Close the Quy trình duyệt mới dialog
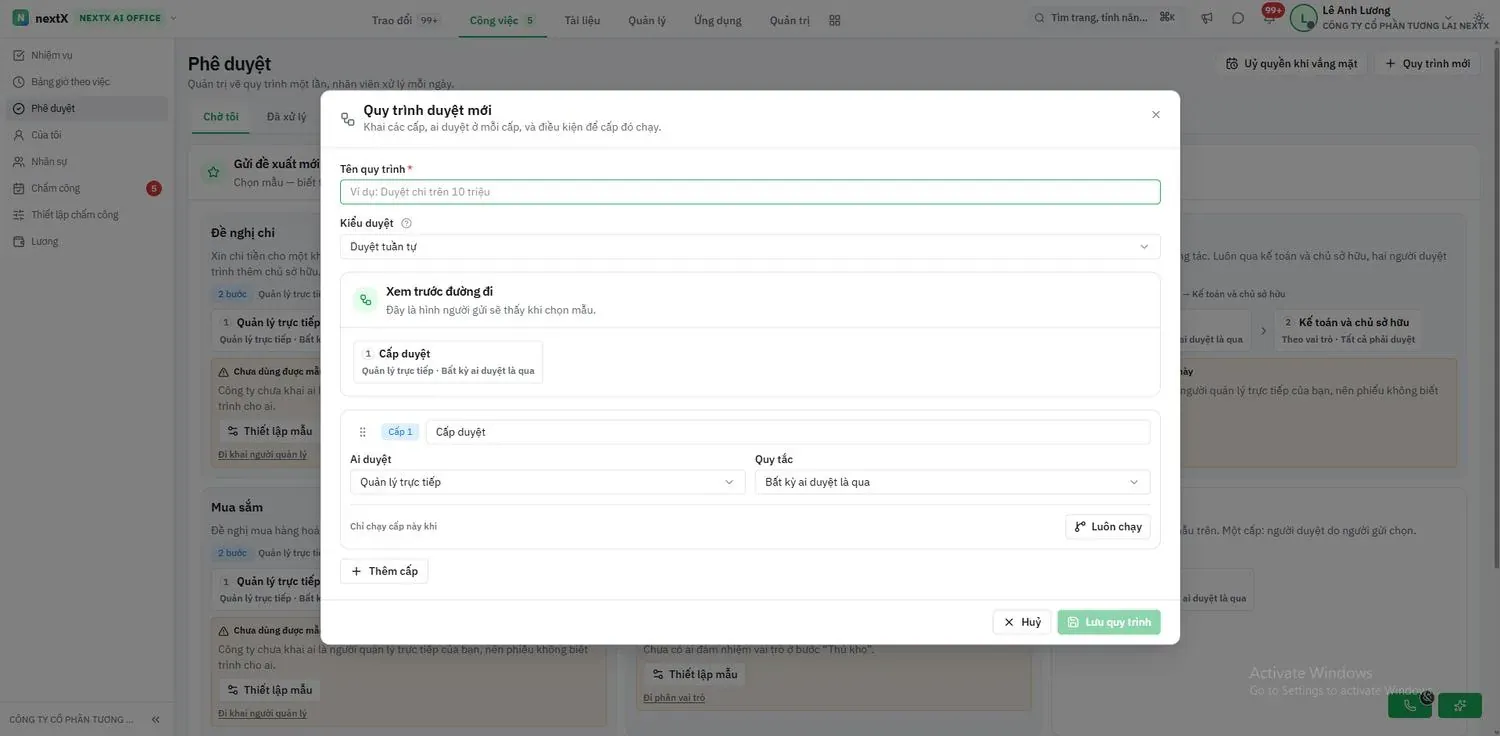This screenshot has width=1500, height=736. [1156, 115]
